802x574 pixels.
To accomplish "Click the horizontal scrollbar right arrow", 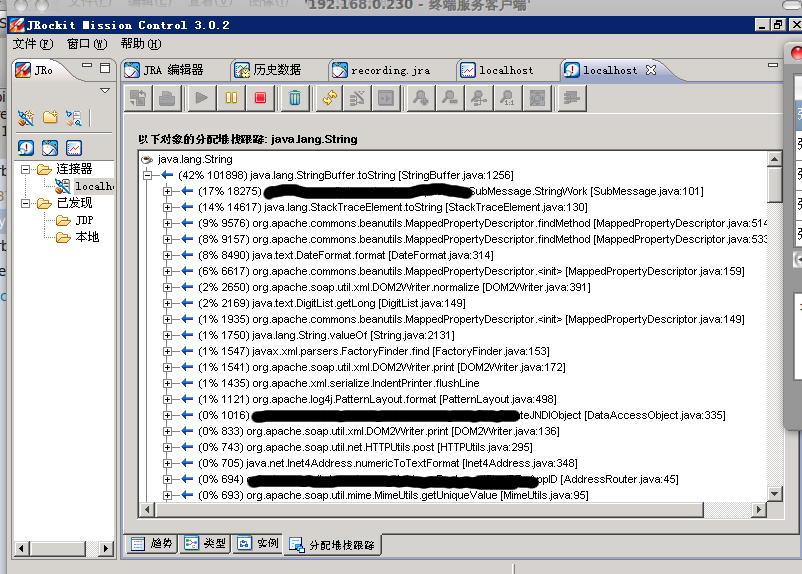I will click(x=759, y=510).
